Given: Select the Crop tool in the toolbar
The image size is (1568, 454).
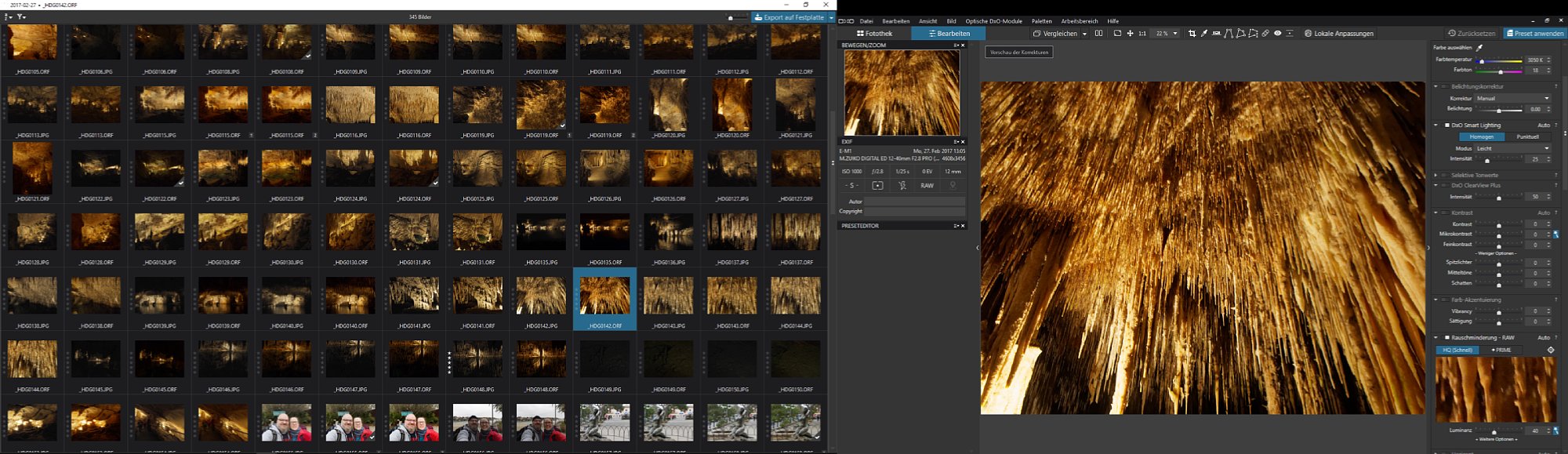Looking at the screenshot, I should tap(1192, 34).
